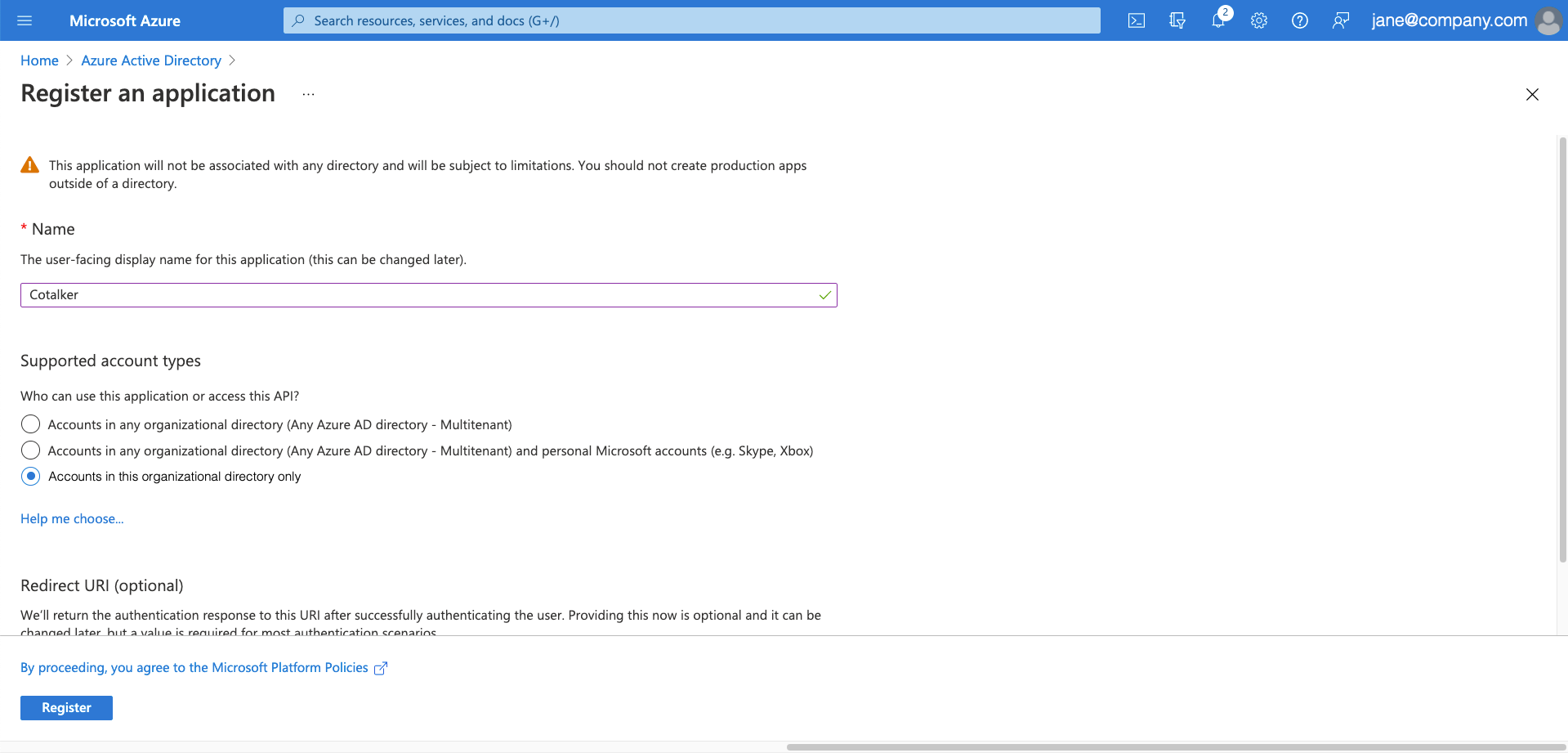Select Multitenant and personal Microsoft accounts option
Viewport: 1568px width, 753px height.
30,450
